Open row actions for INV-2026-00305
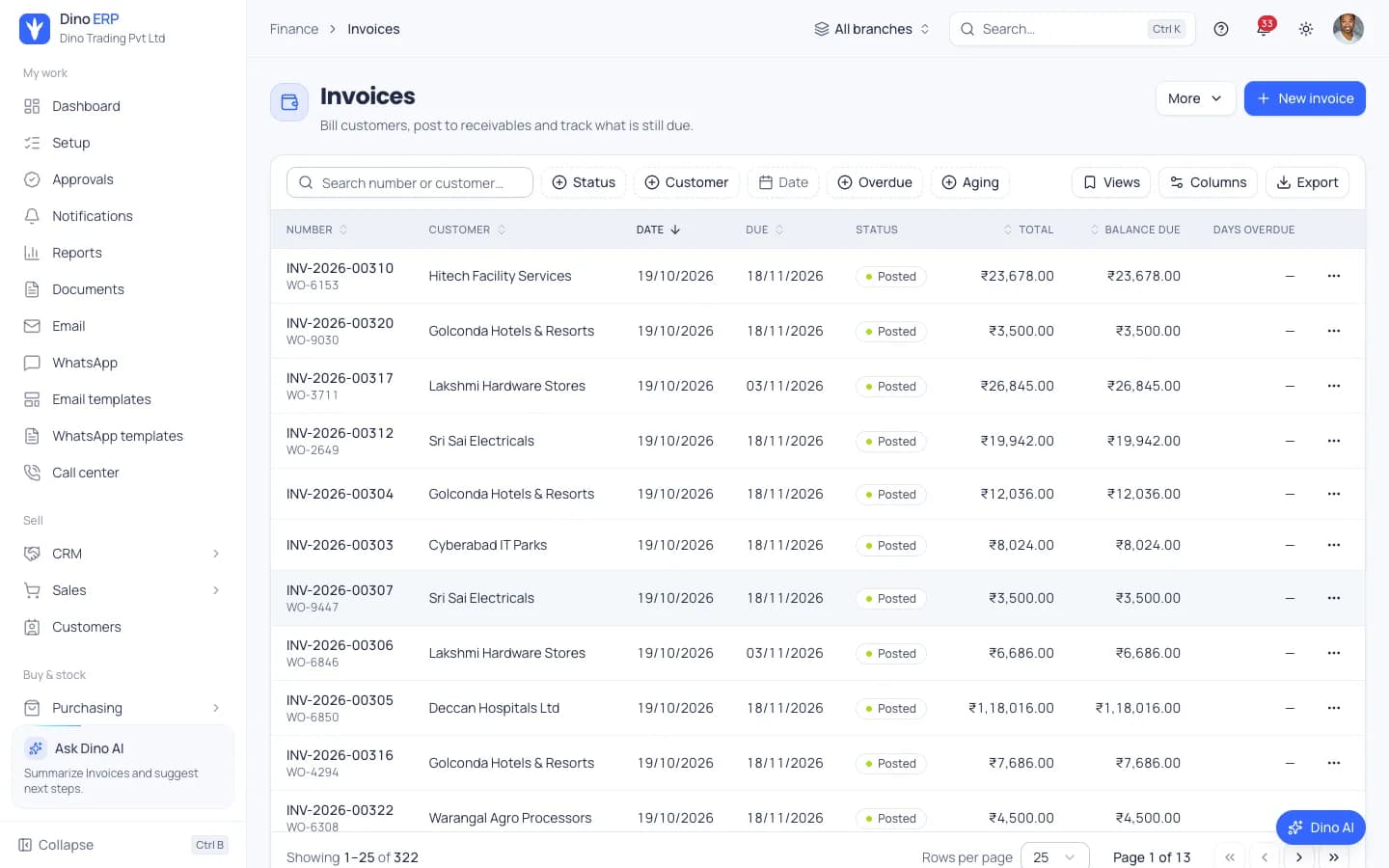The image size is (1389, 868). [1334, 708]
